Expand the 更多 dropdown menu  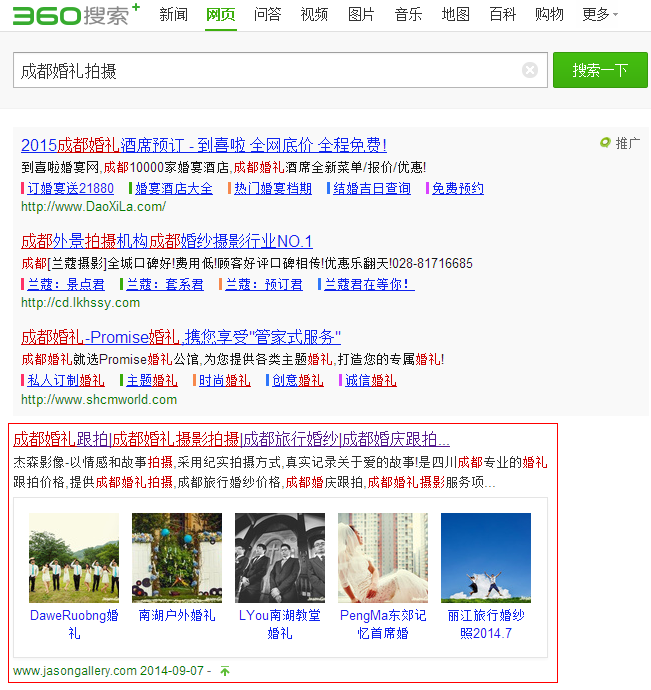click(599, 15)
